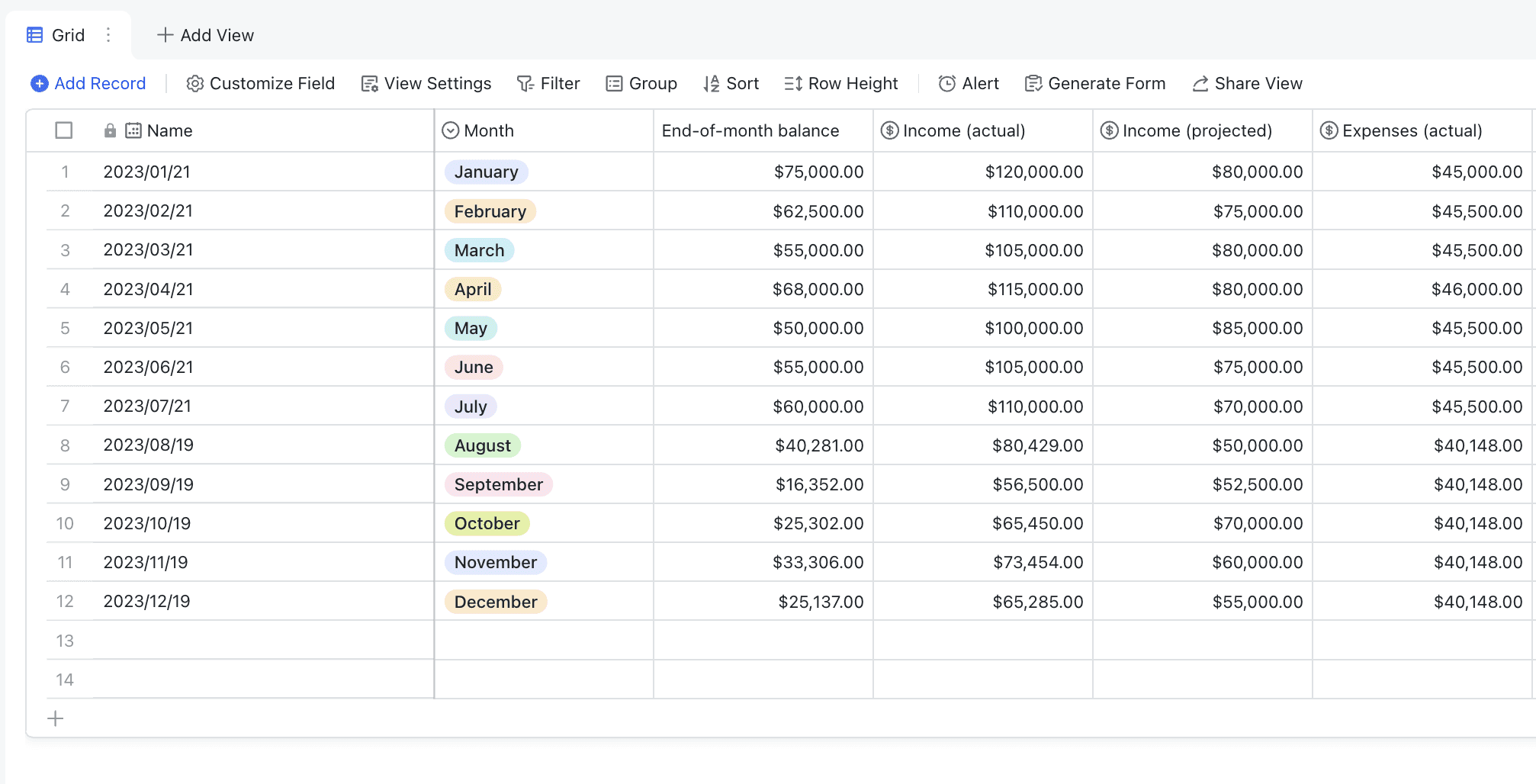Screen dimensions: 1536x784
Task: Select the expenses cell $46,000.00
Action: [x=1423, y=289]
